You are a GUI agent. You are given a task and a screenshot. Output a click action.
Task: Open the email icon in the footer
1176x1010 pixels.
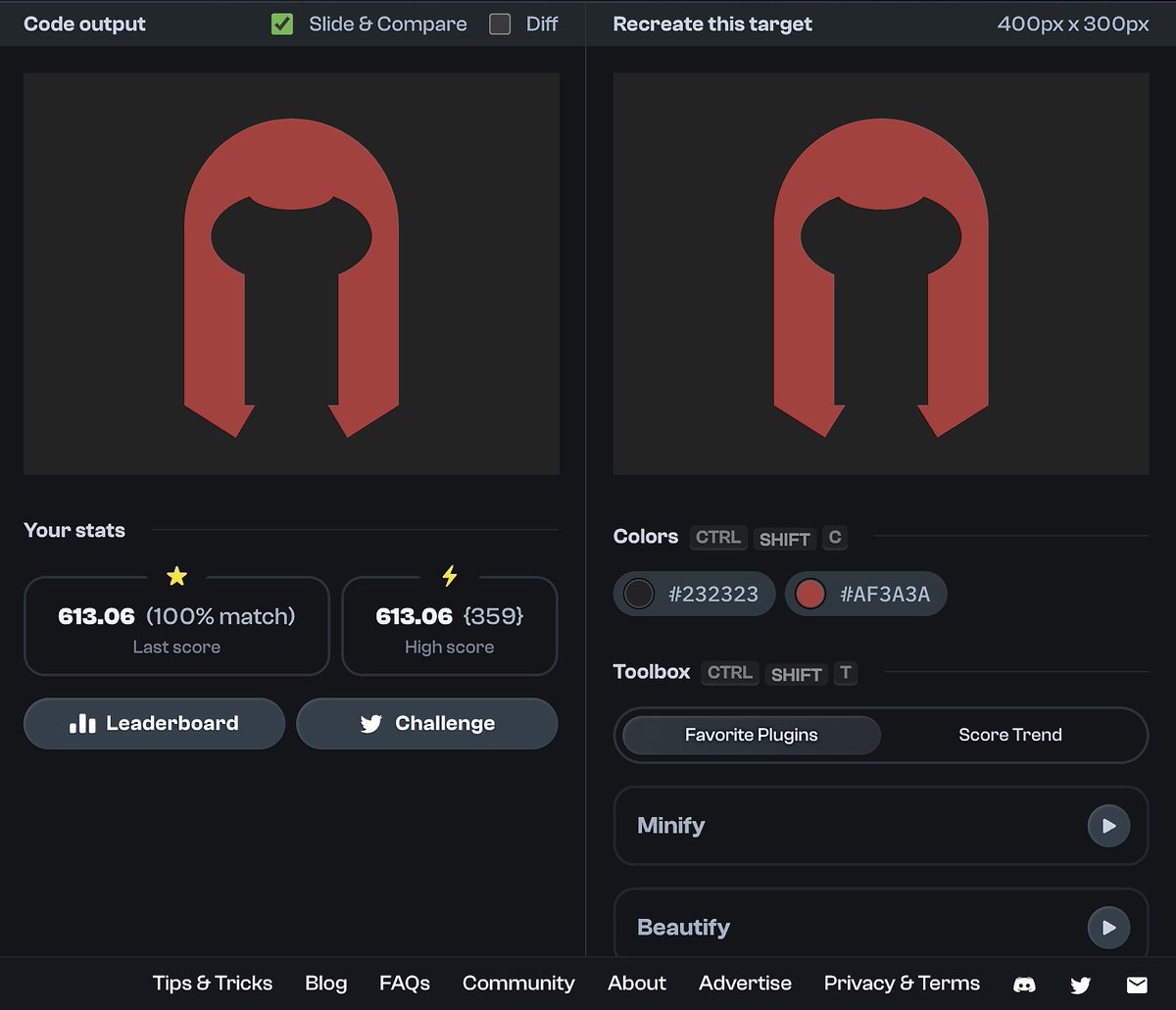pos(1137,984)
